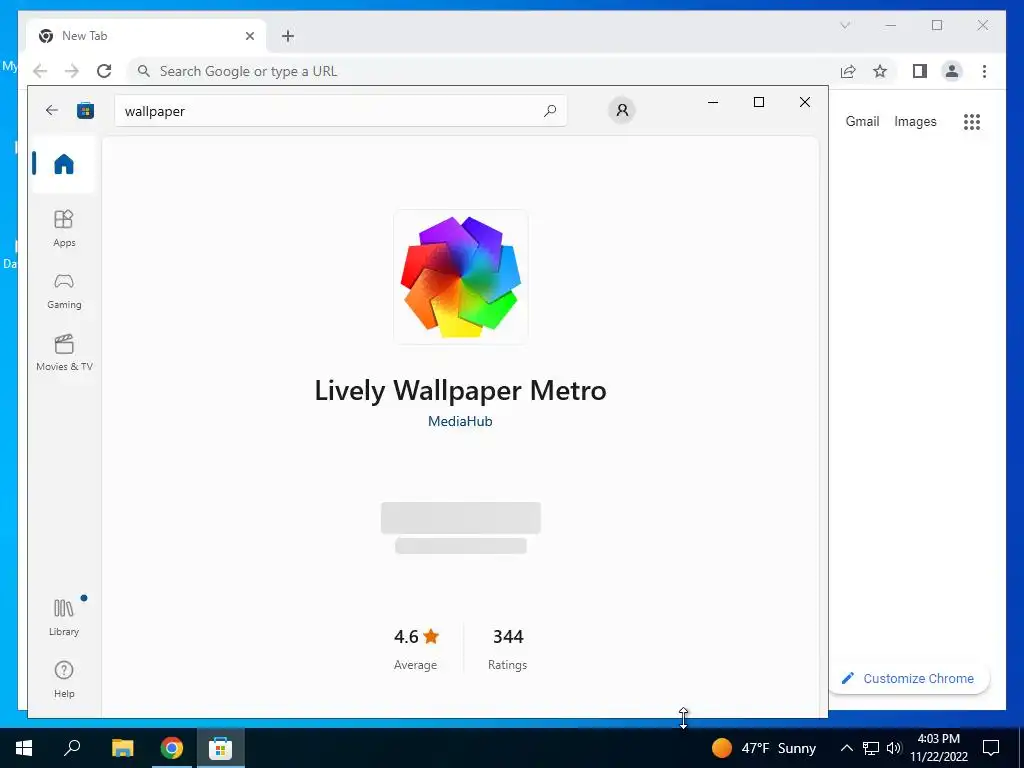Click Customize Chrome button
This screenshot has width=1024, height=768.
909,679
